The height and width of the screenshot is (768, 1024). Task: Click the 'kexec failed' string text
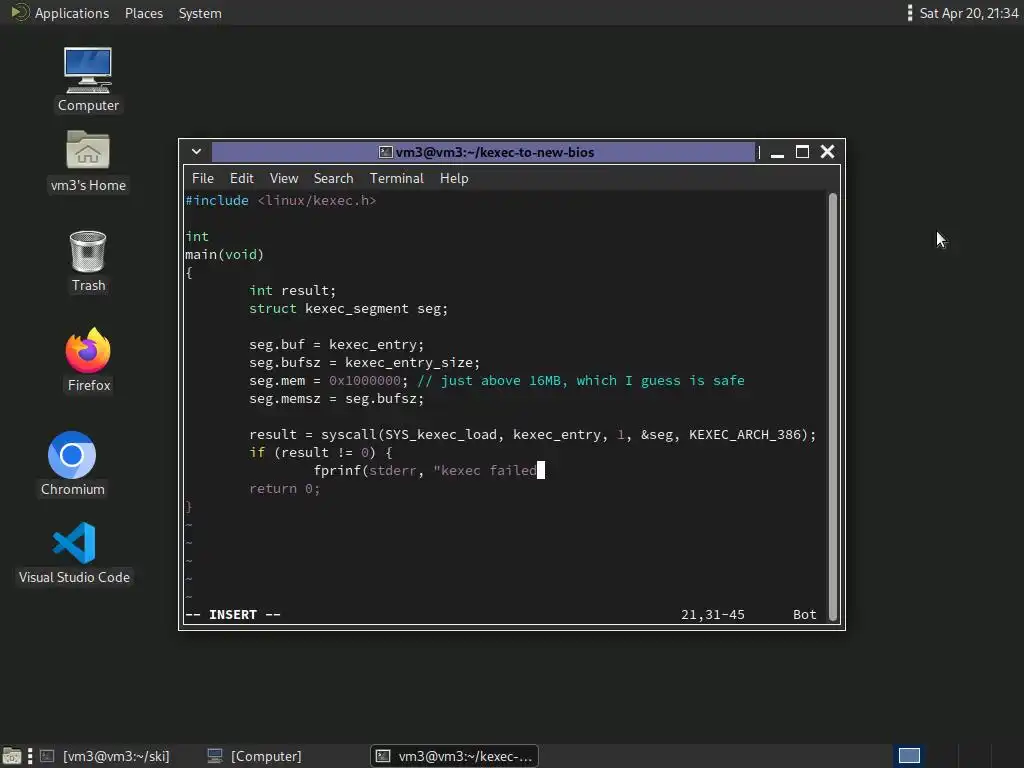point(488,471)
